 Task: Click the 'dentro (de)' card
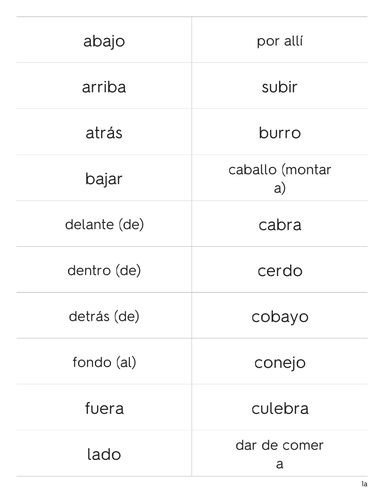point(104,270)
